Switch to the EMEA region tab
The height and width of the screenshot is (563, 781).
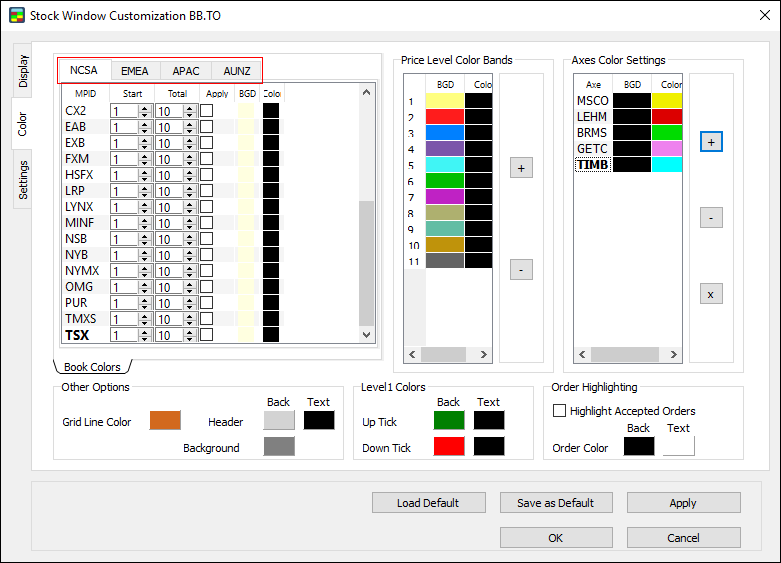(135, 71)
